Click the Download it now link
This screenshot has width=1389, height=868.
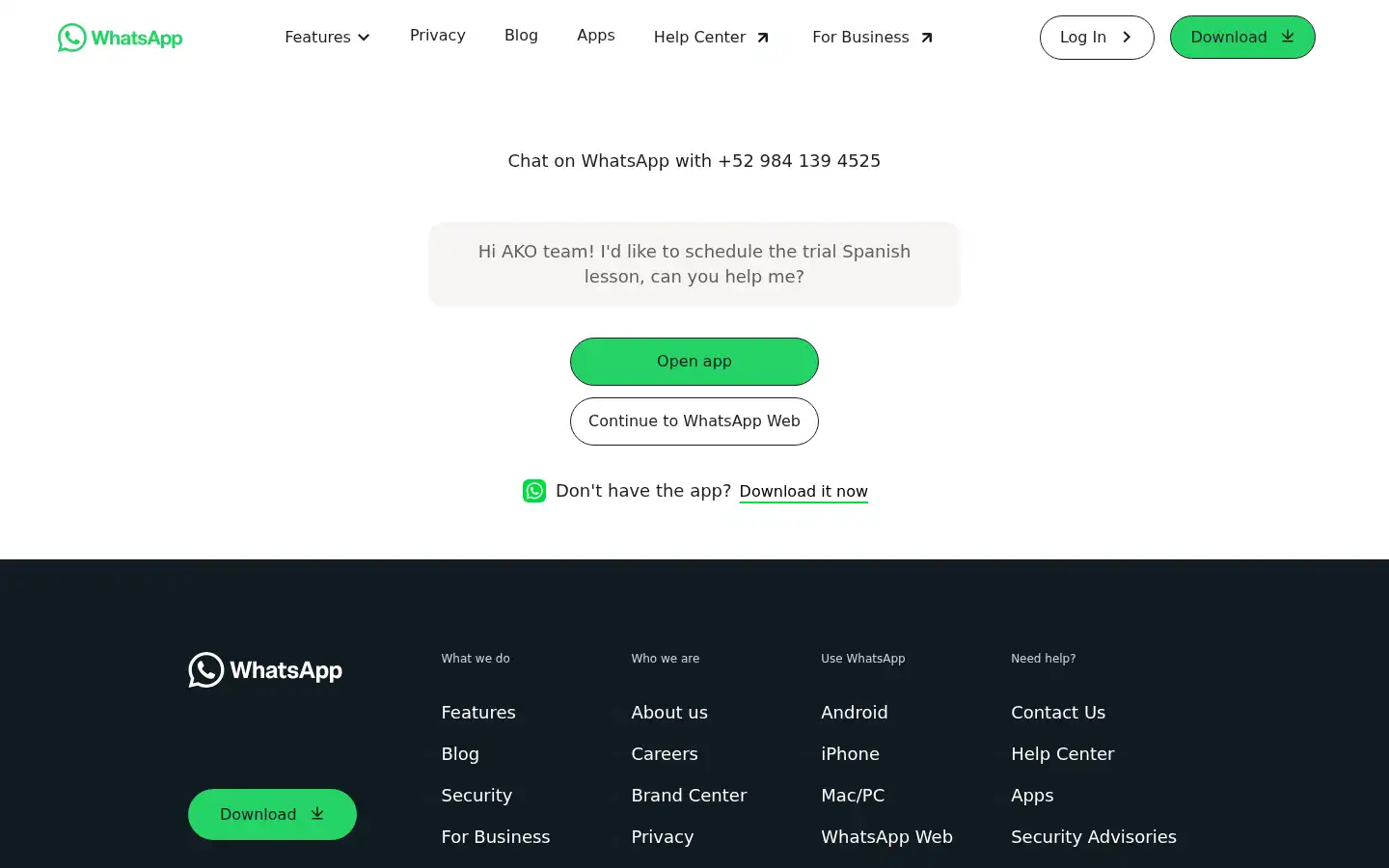tap(803, 492)
